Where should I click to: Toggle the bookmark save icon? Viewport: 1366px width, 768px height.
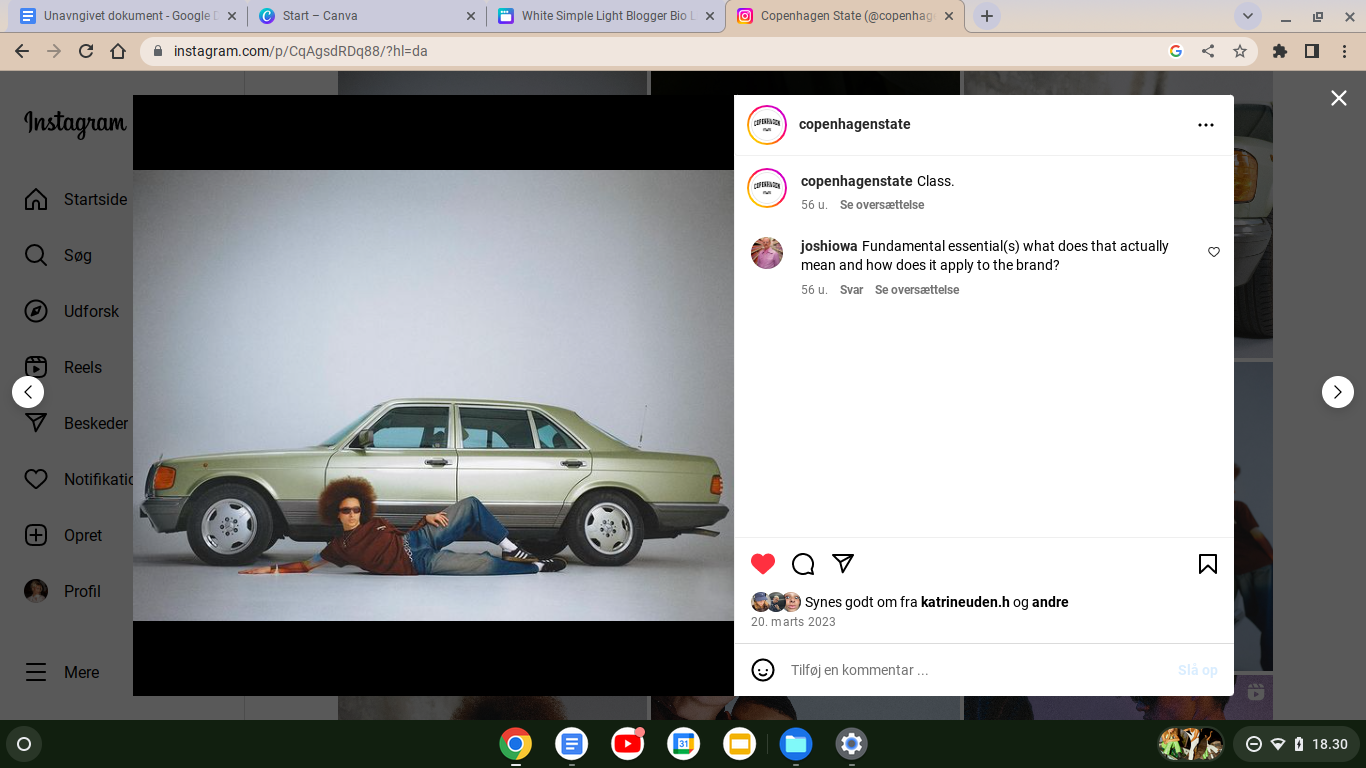tap(1207, 564)
